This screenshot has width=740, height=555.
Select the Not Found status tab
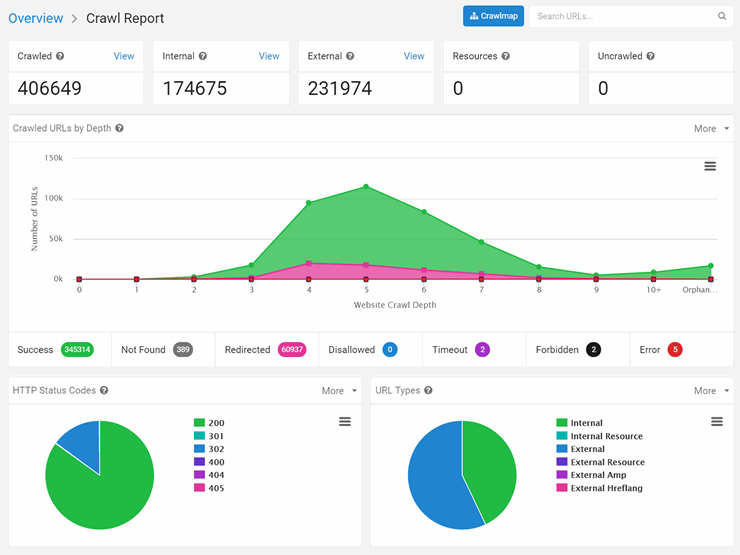[156, 350]
